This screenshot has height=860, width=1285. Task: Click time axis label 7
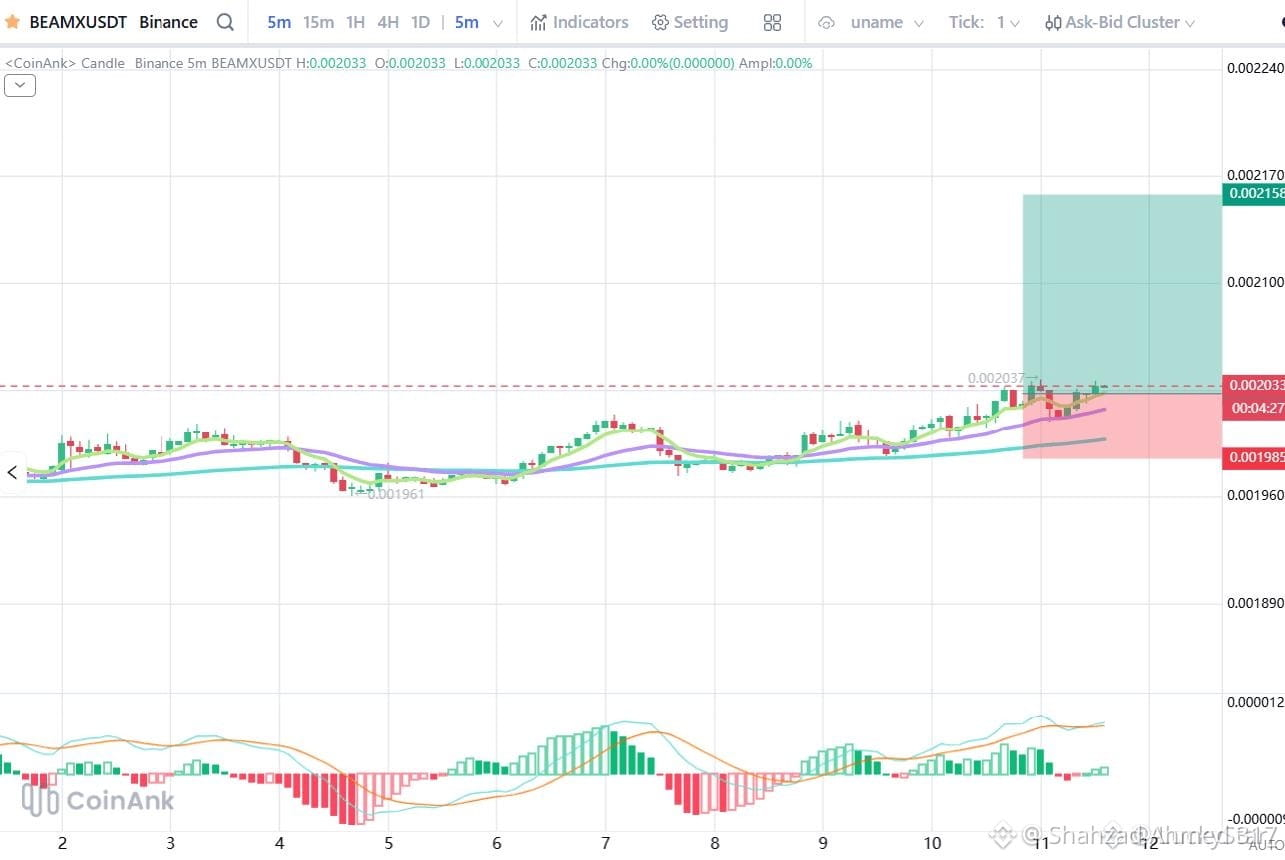tap(606, 843)
